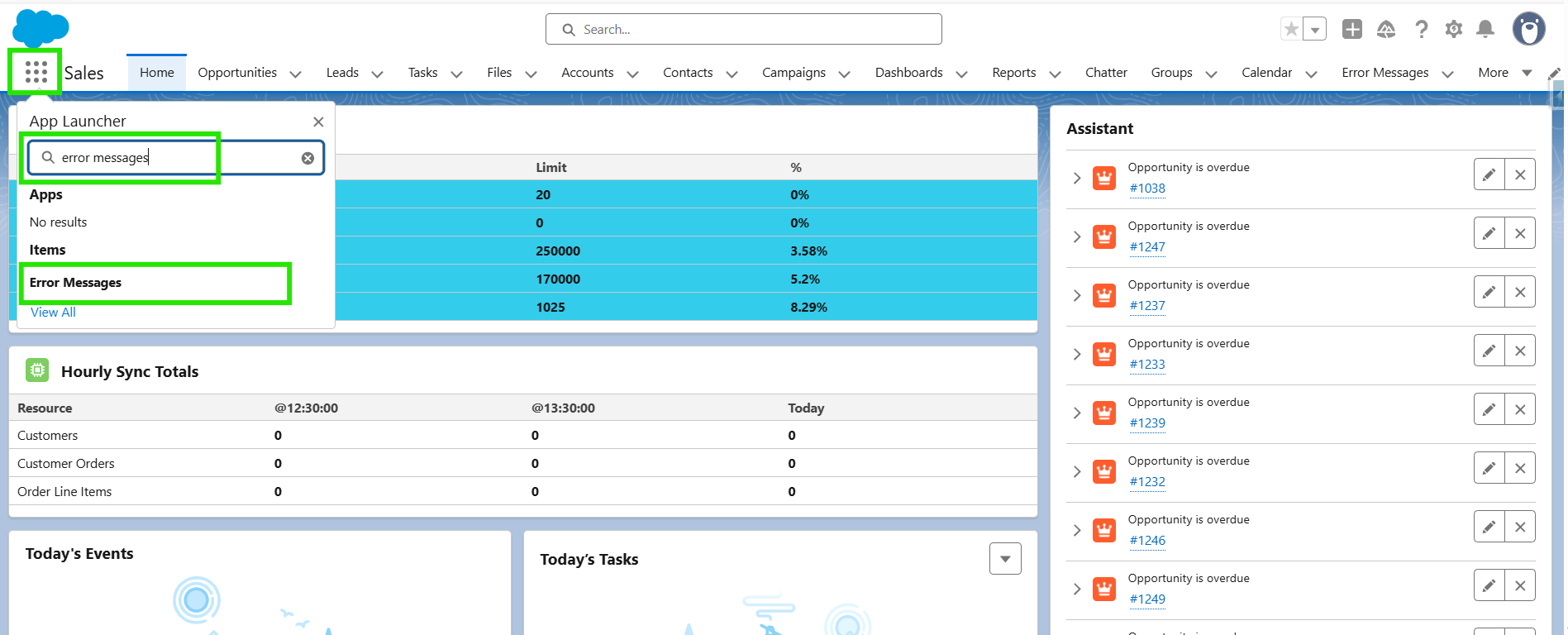Dismiss the opportunity #1247 assistant item
This screenshot has width=1568, height=635.
(x=1519, y=233)
